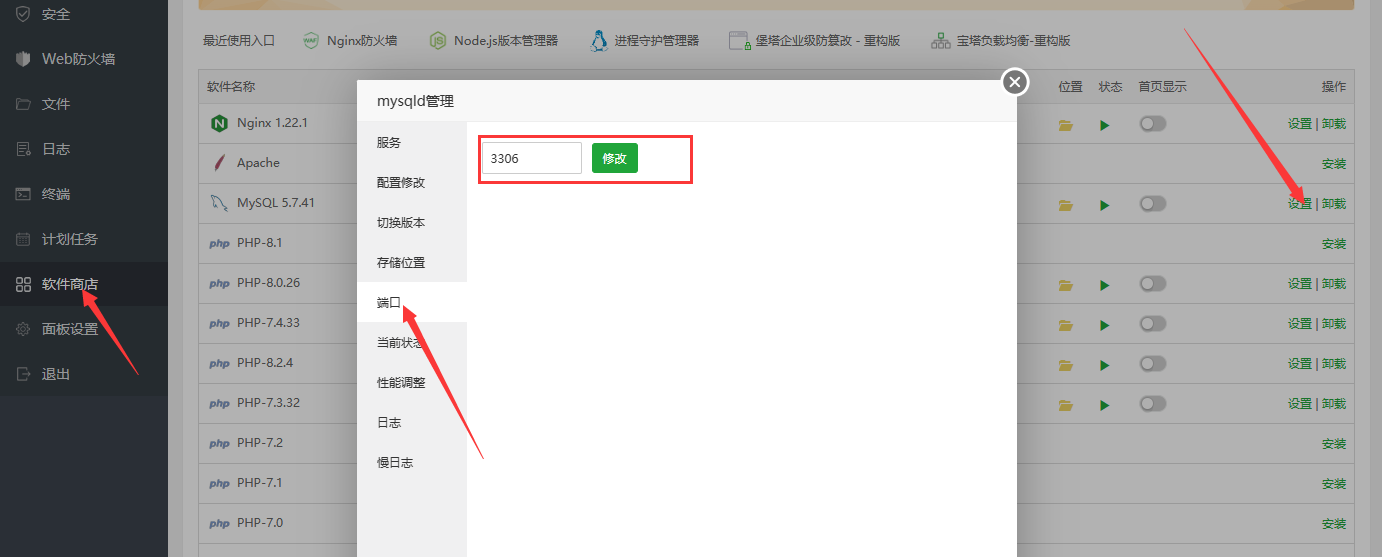This screenshot has height=557, width=1382.
Task: Toggle homepage display for PHP-7.3.32
Action: 1153,403
